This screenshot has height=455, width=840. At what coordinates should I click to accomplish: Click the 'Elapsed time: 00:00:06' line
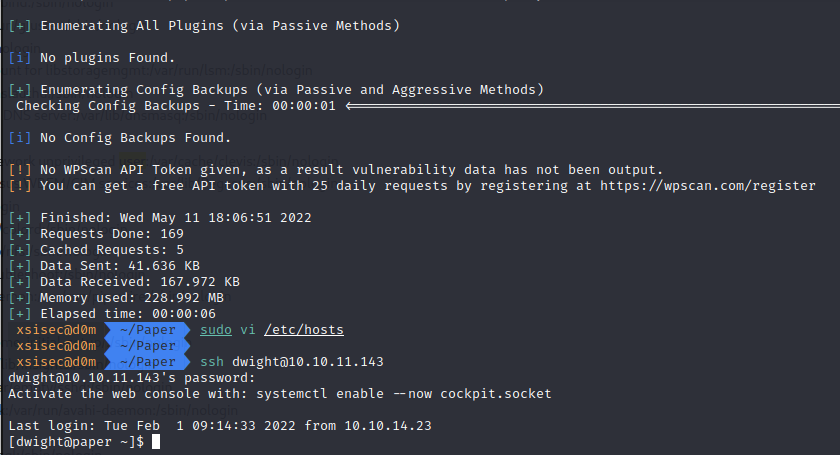point(112,314)
